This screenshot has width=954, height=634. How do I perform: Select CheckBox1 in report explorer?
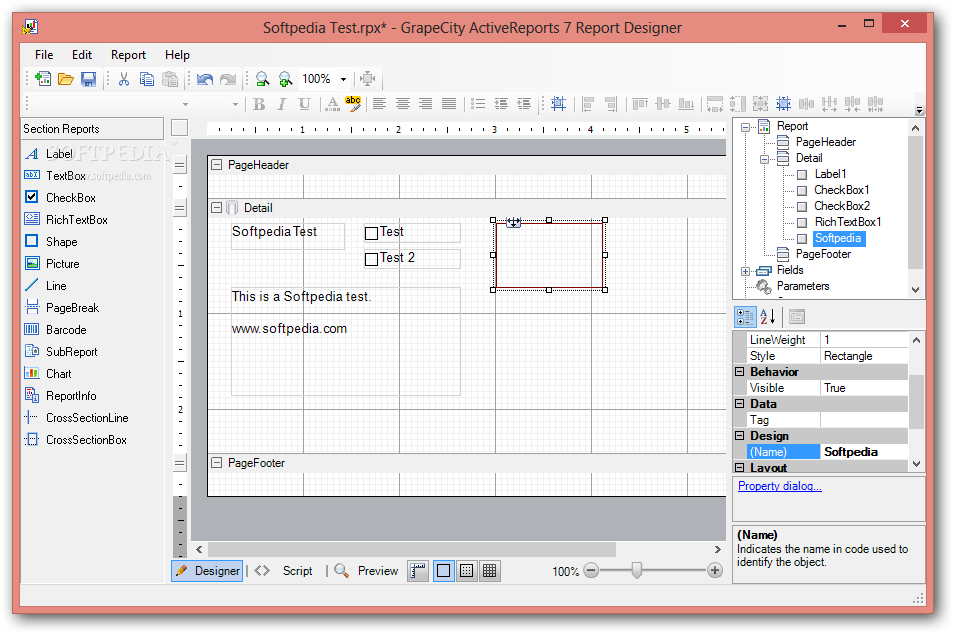pos(841,190)
